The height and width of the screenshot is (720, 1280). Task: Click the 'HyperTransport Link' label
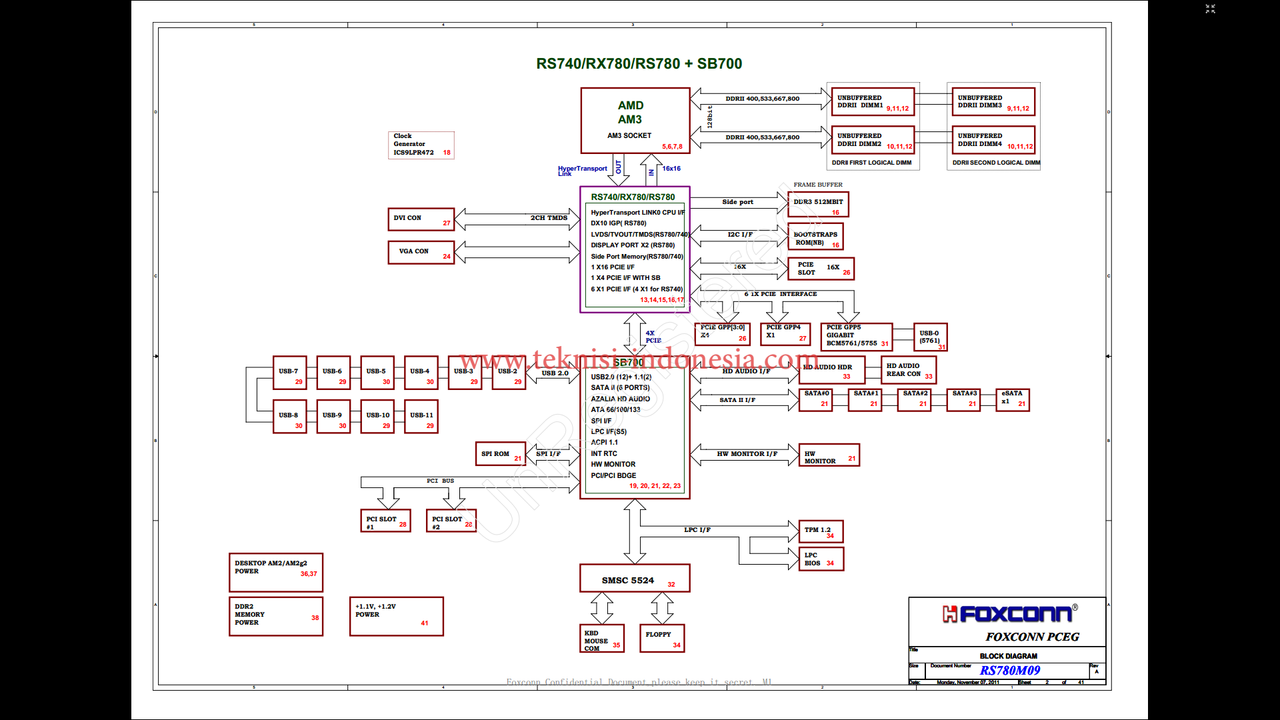[x=582, y=172]
